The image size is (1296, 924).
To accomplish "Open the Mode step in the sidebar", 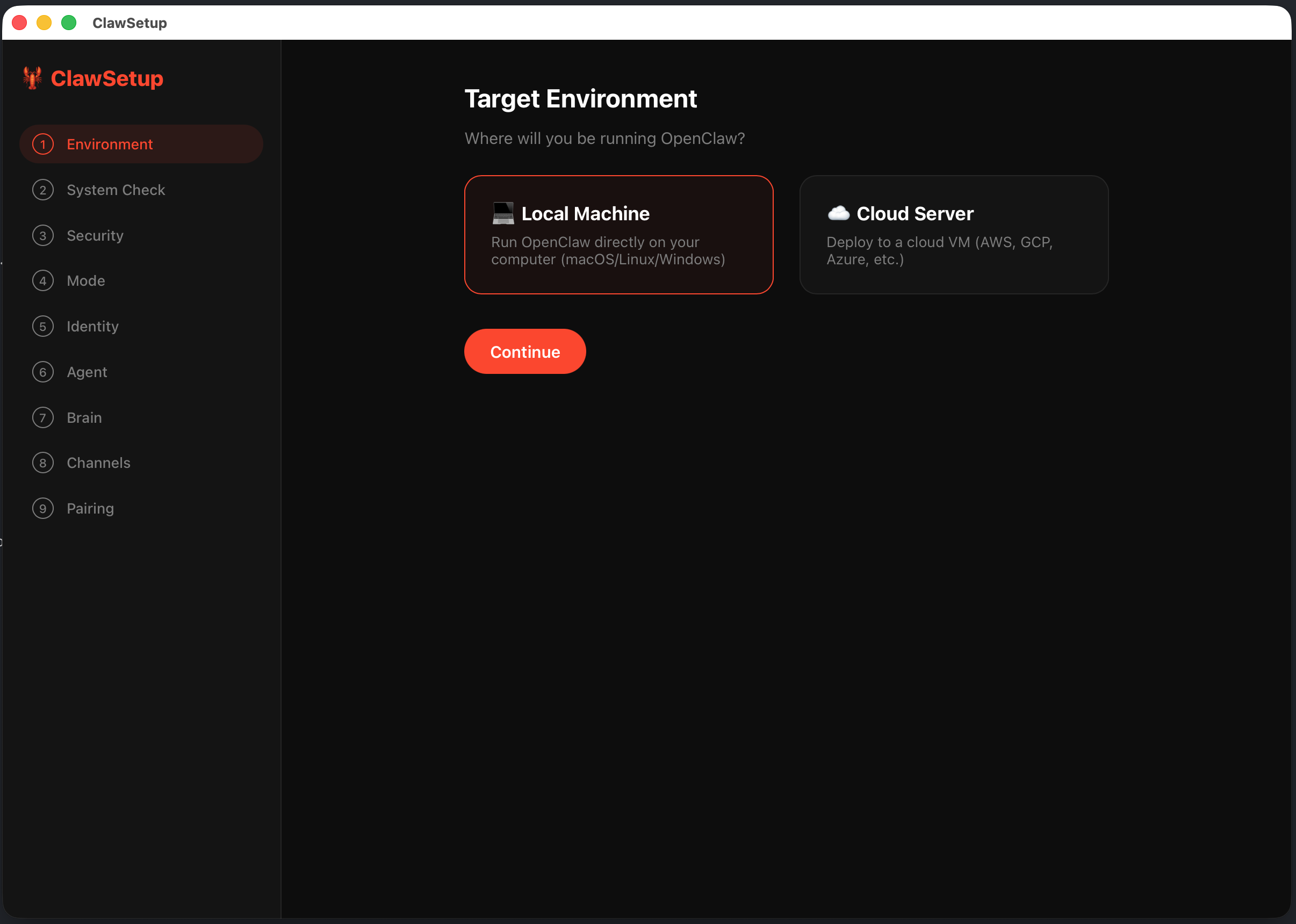I will click(85, 280).
